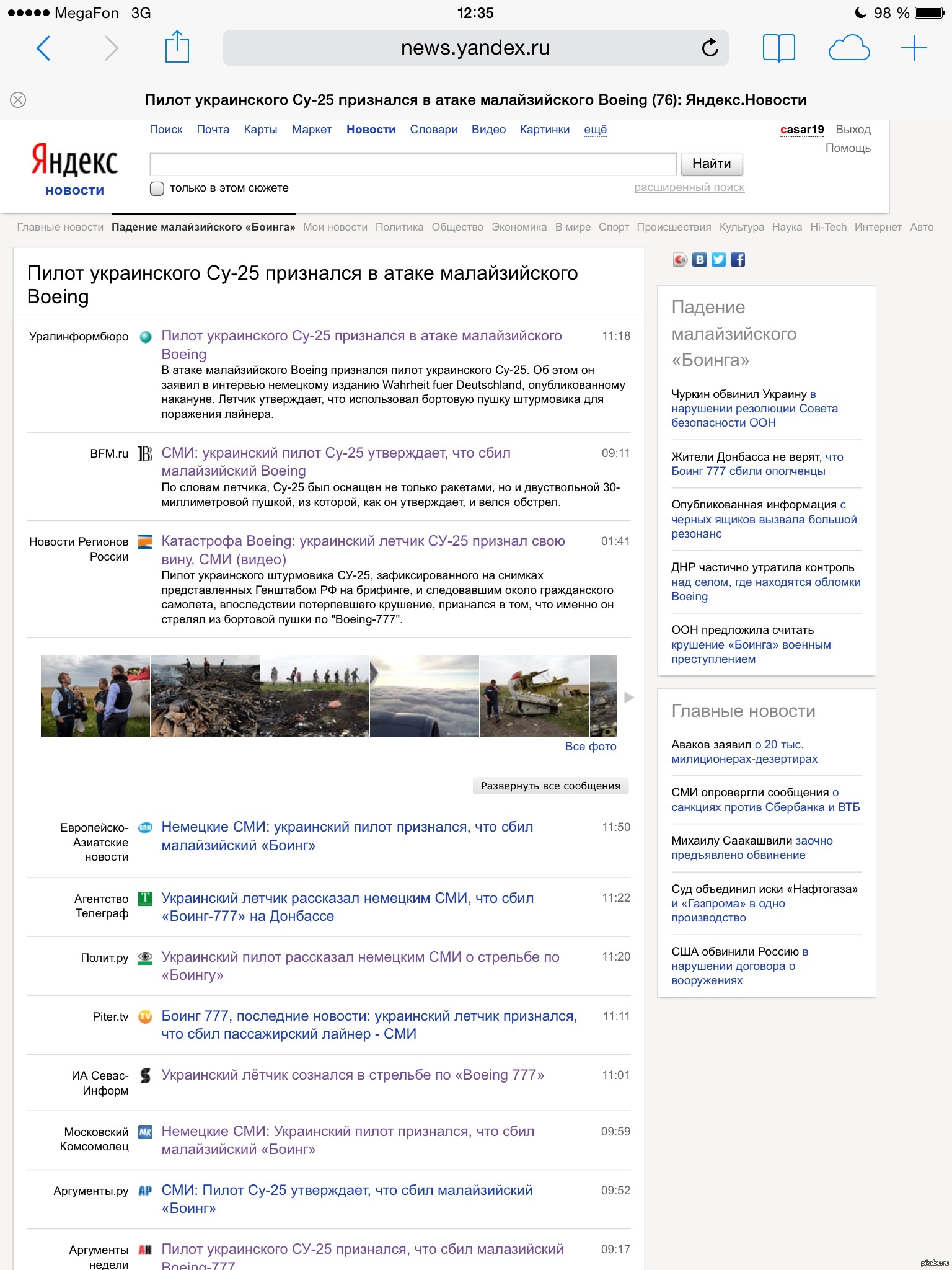Advance photo carousel with right arrow
Image resolution: width=952 pixels, height=1270 pixels.
pos(629,698)
